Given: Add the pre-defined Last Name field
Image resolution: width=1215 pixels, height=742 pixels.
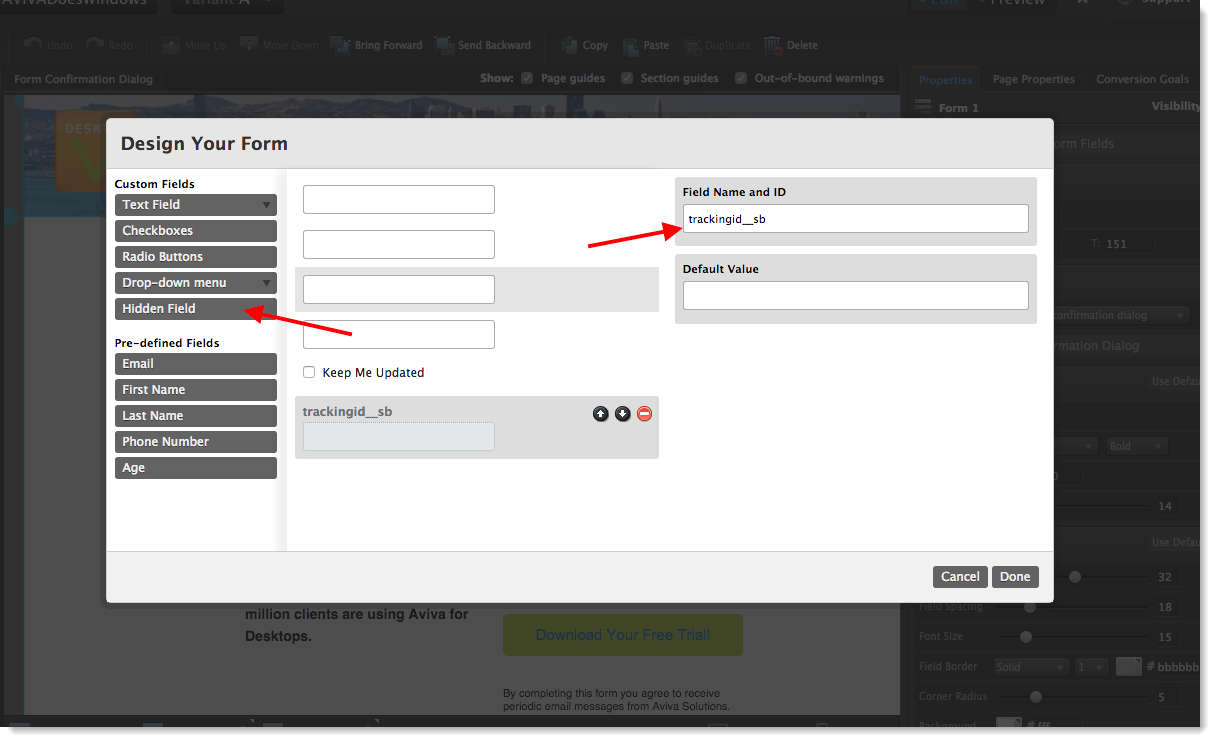Looking at the screenshot, I should pyautogui.click(x=196, y=416).
